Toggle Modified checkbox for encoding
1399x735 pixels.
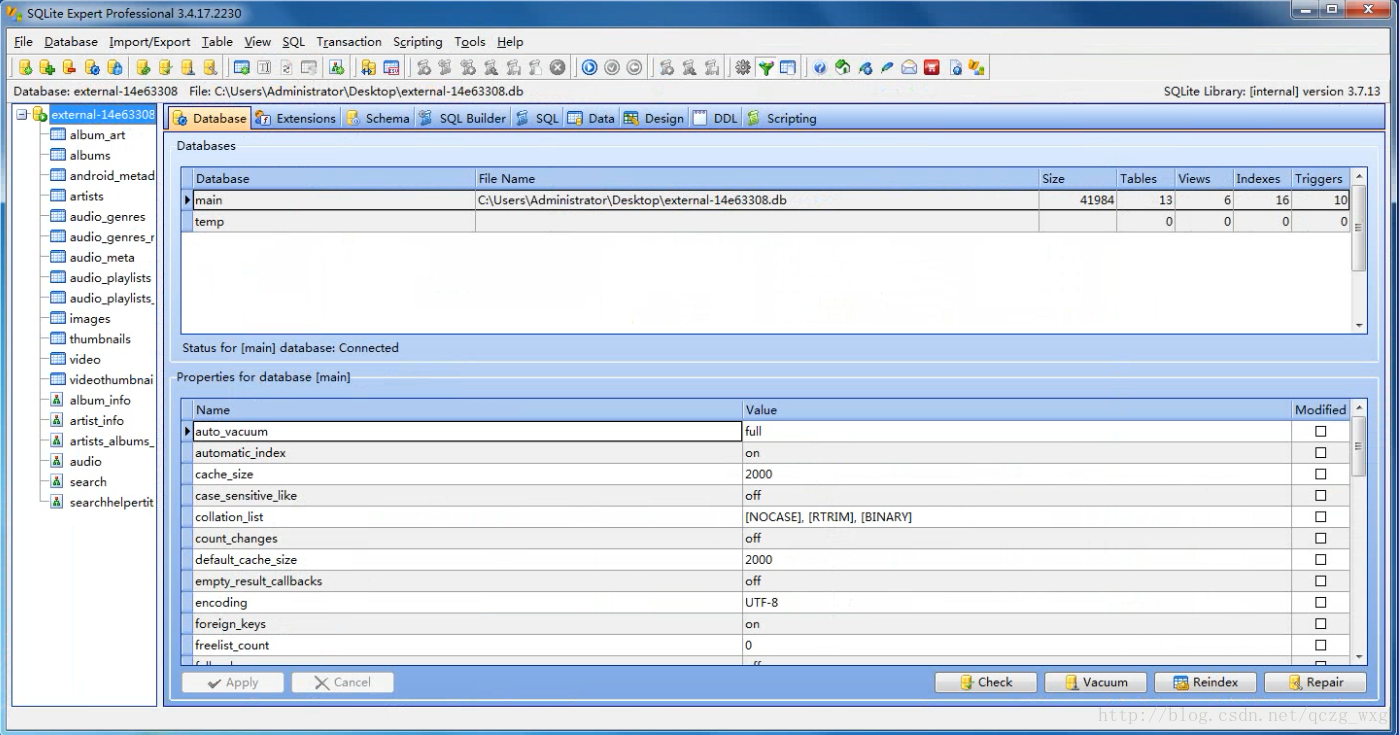point(1320,603)
